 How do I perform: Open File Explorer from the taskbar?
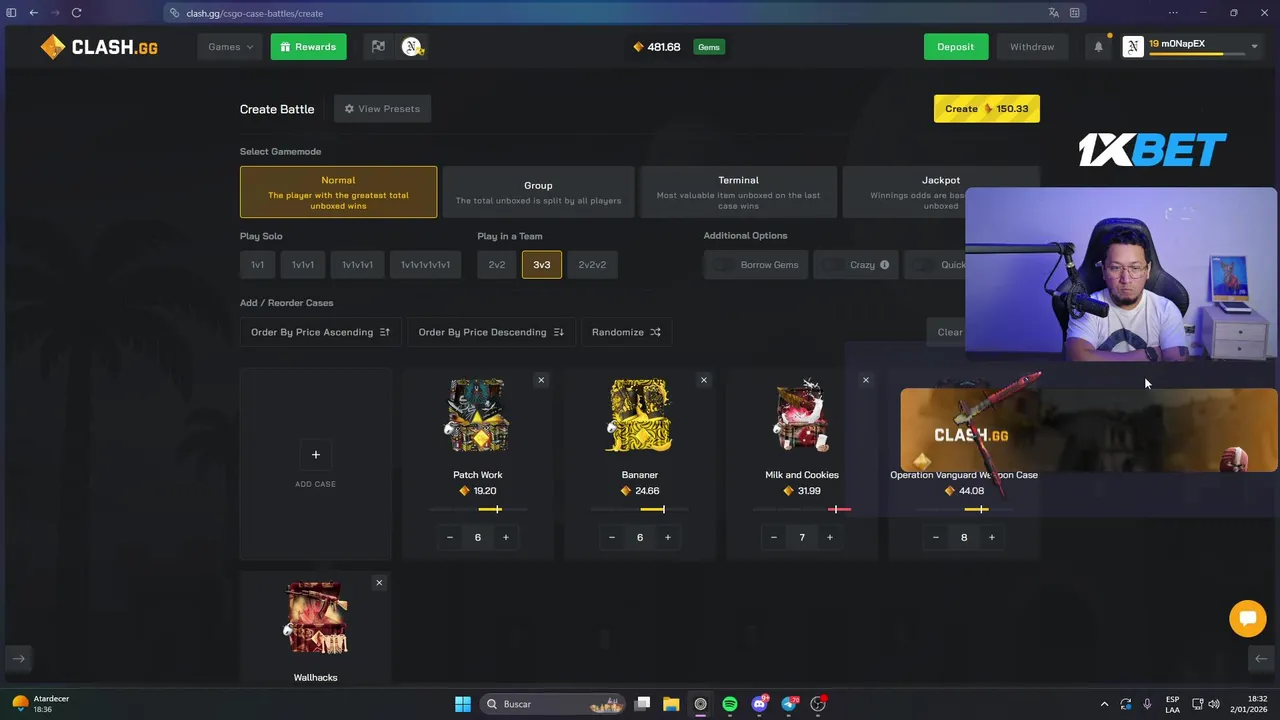click(671, 704)
